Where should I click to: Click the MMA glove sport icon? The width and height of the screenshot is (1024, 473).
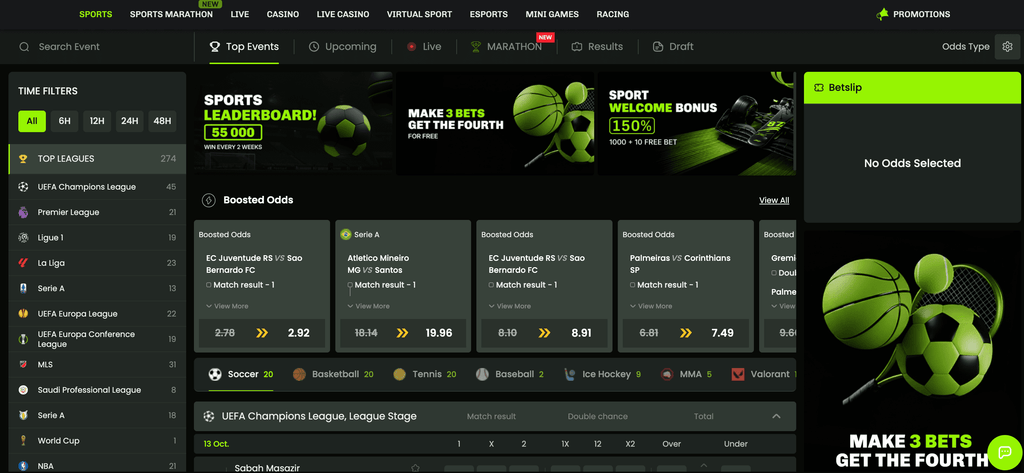click(667, 374)
